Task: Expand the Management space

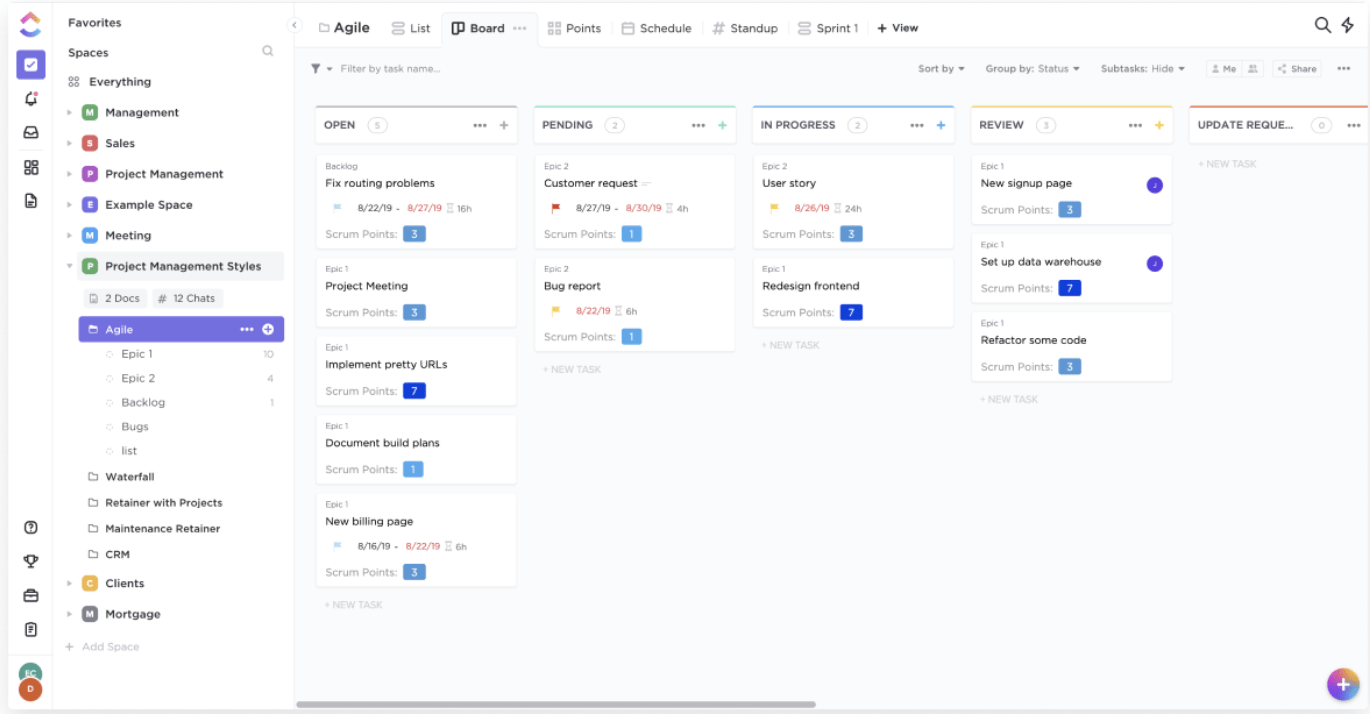Action: [69, 113]
